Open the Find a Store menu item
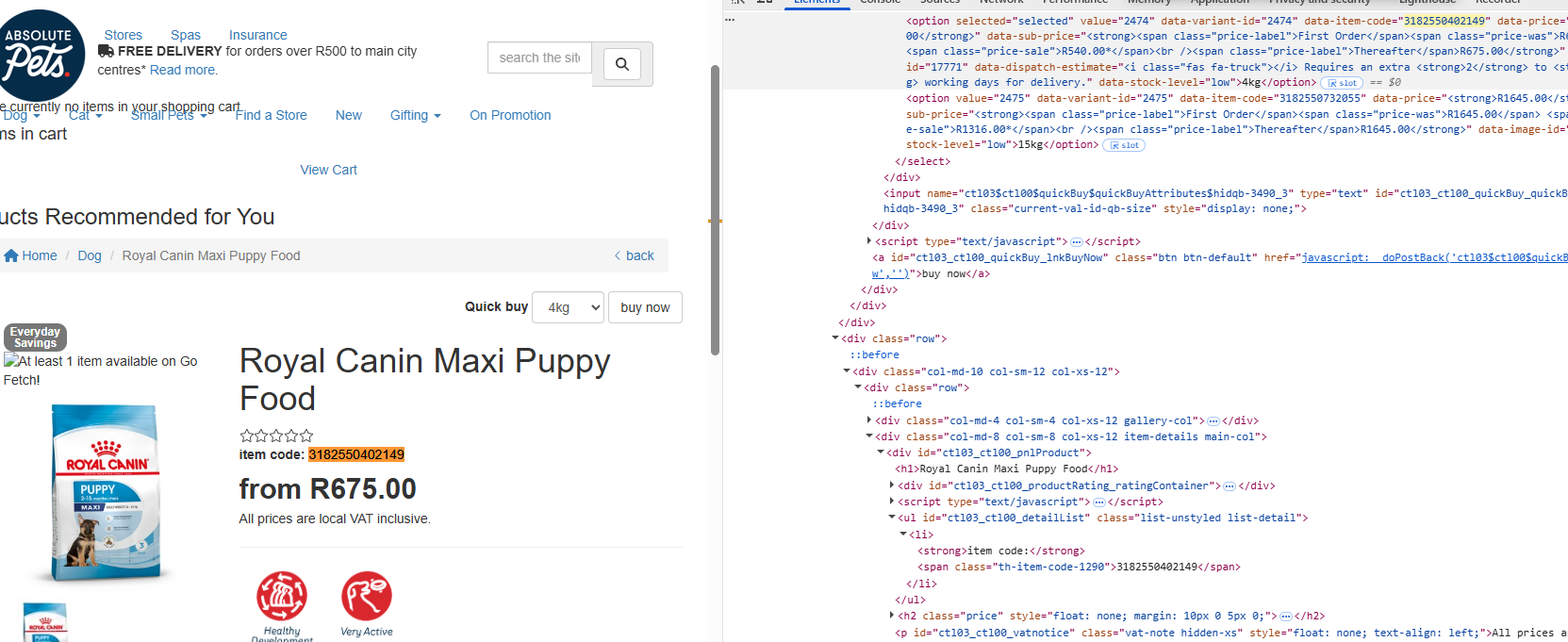 pyautogui.click(x=271, y=115)
